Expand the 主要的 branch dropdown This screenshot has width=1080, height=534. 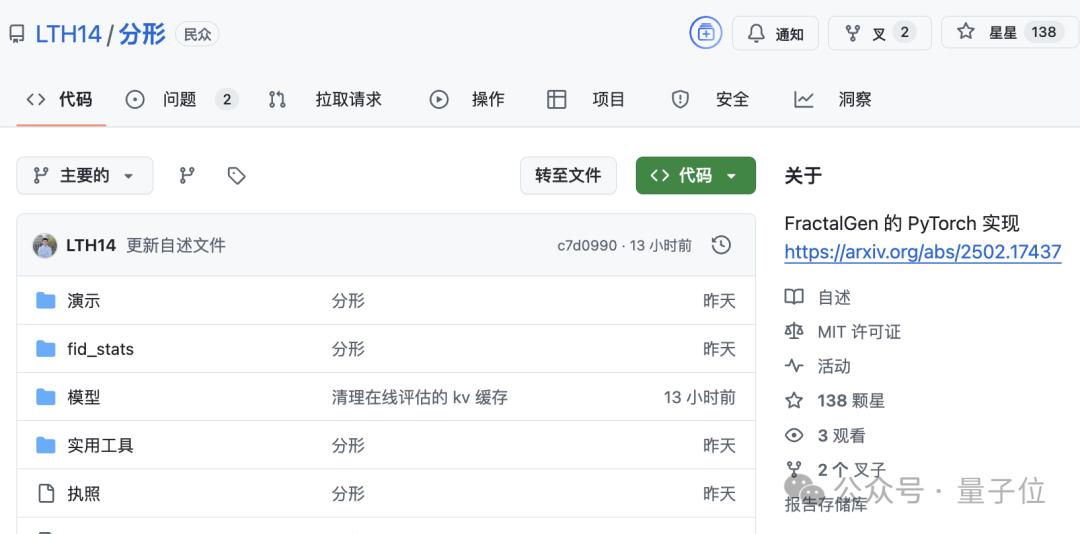(84, 176)
